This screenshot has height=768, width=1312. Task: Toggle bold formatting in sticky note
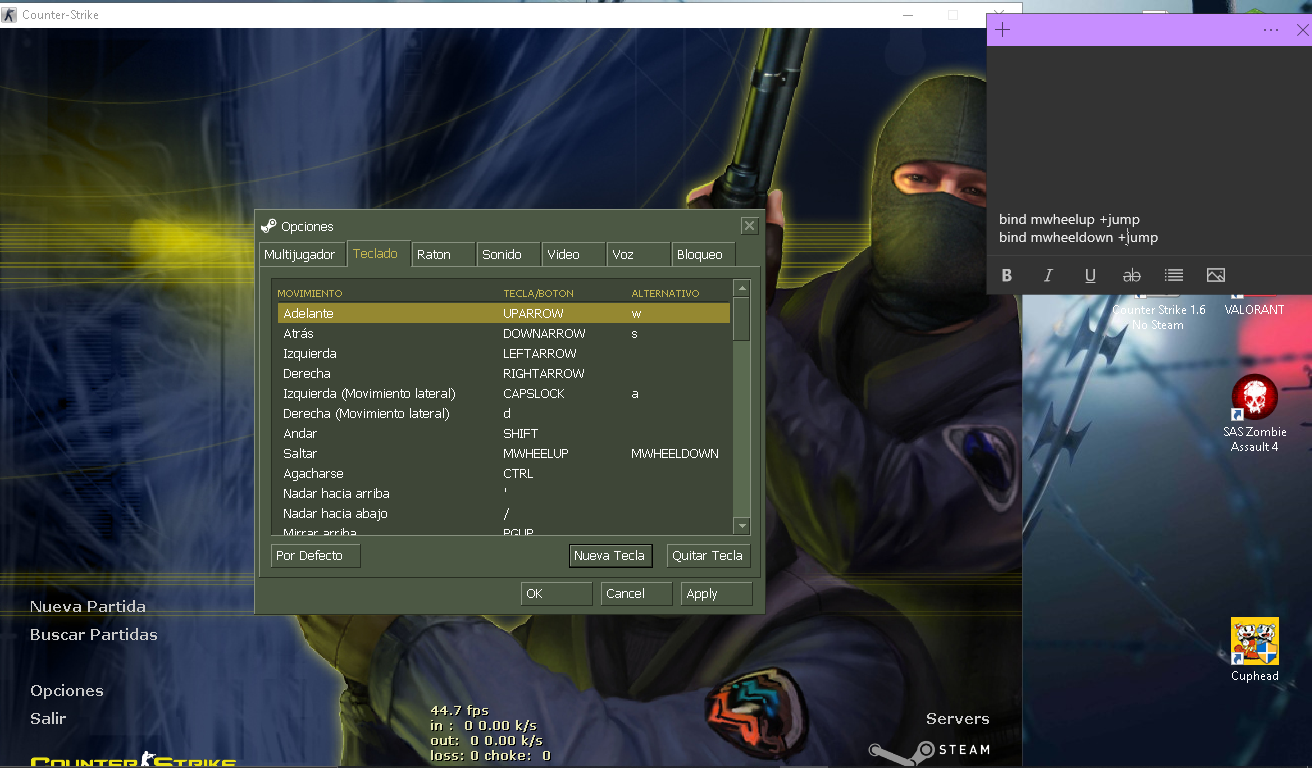[x=1007, y=275]
